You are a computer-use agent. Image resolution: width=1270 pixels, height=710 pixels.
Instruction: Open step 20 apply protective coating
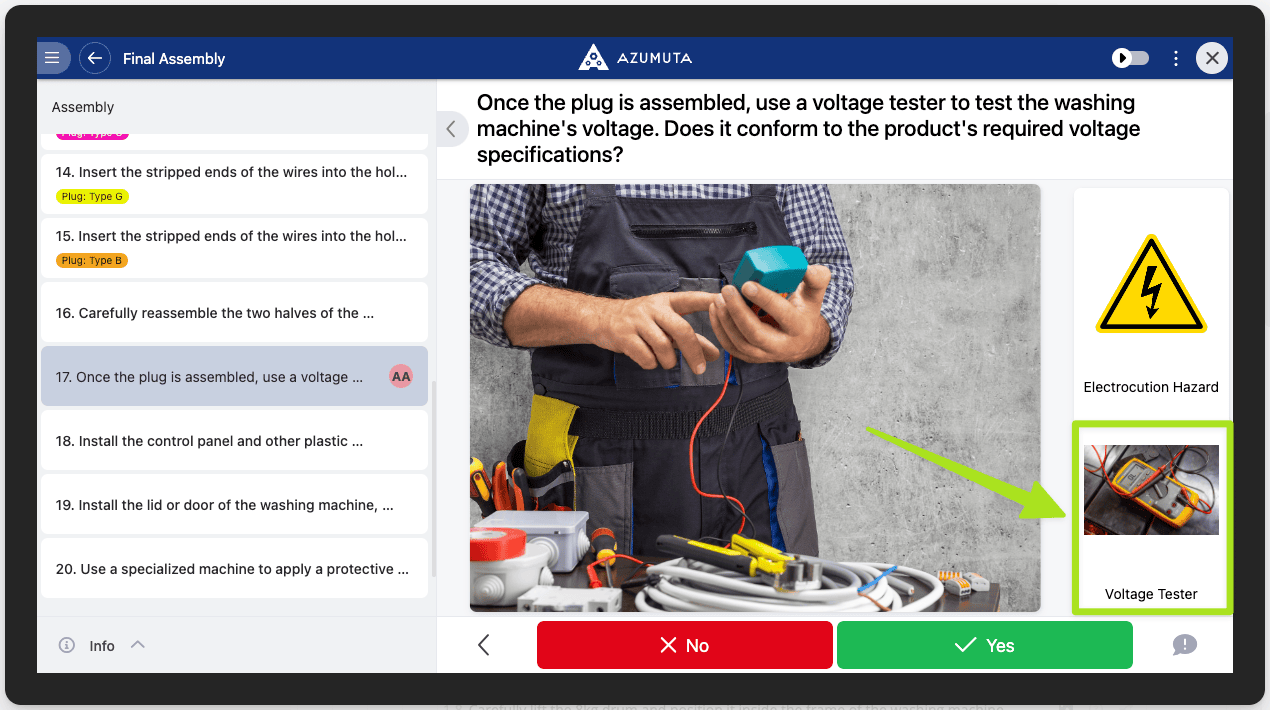click(x=232, y=569)
